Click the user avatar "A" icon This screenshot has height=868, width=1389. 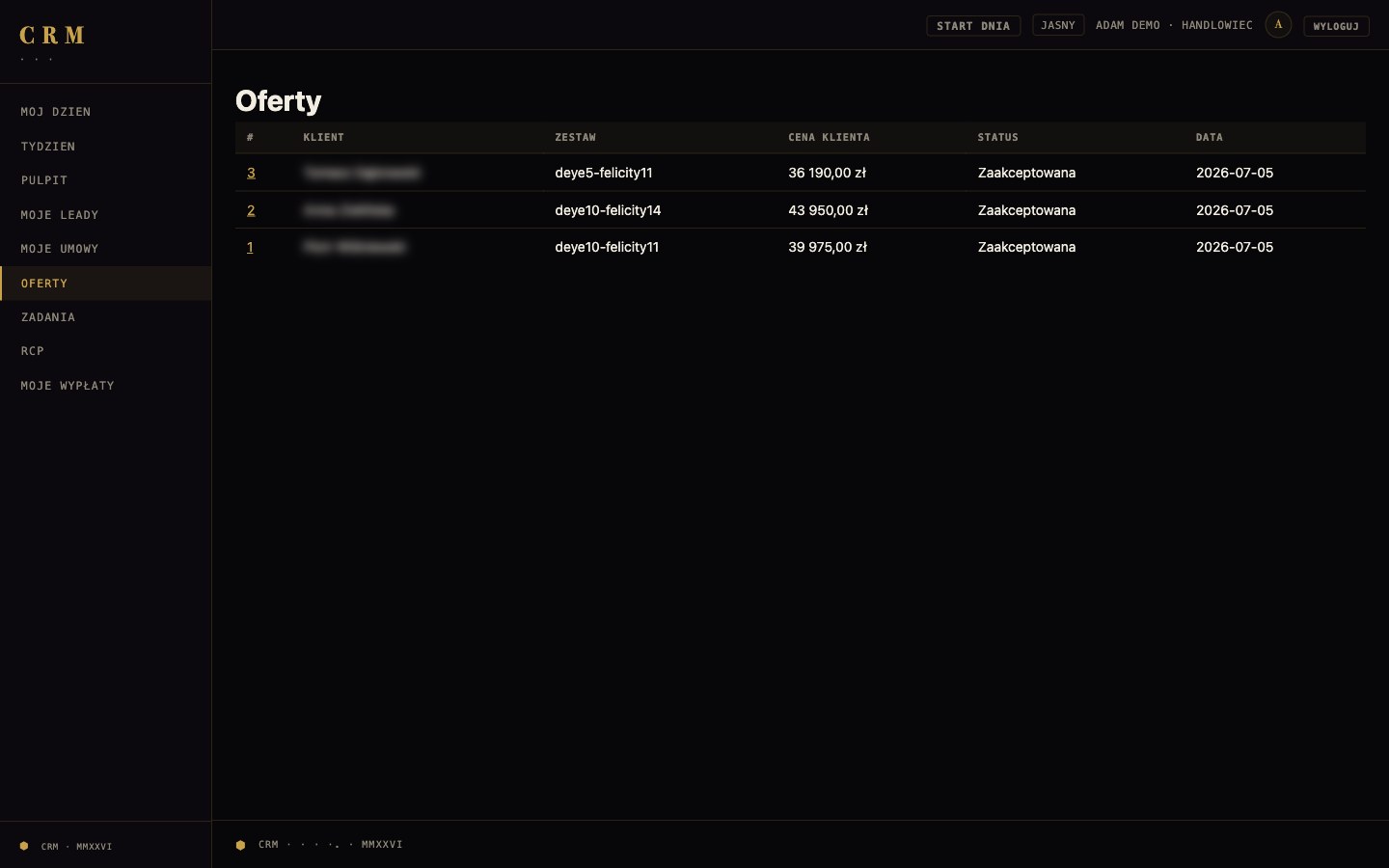point(1278,25)
